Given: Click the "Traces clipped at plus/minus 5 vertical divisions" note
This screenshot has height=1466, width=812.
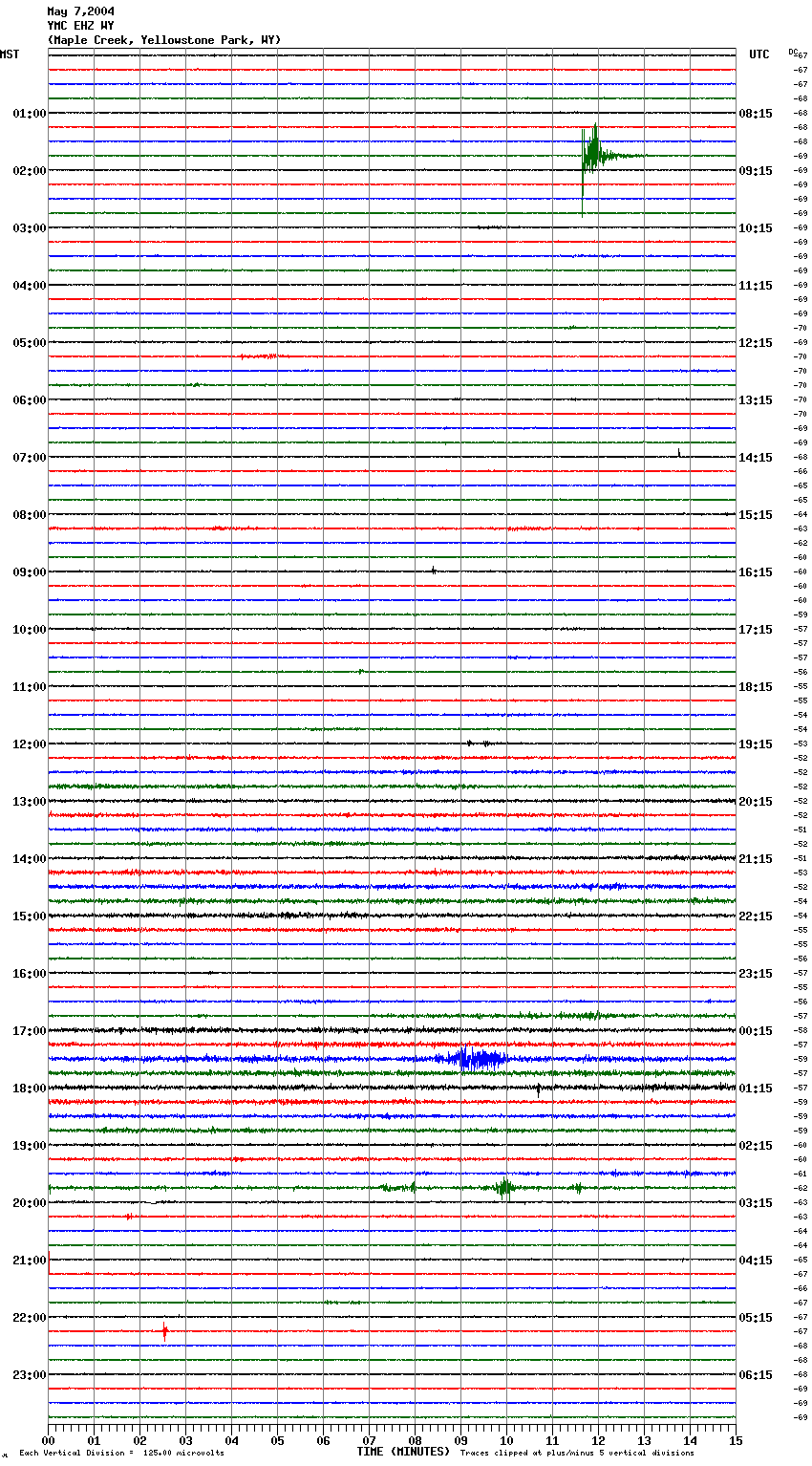Looking at the screenshot, I should pyautogui.click(x=577, y=1454).
